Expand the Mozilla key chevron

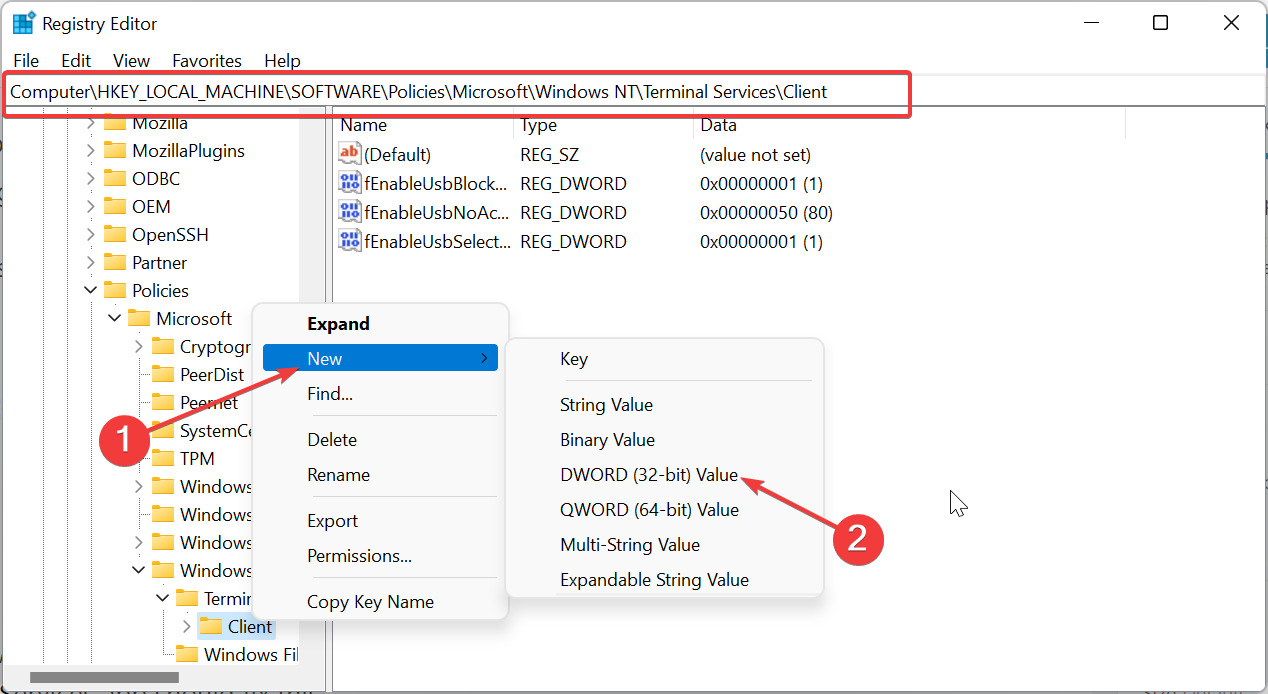coord(91,123)
